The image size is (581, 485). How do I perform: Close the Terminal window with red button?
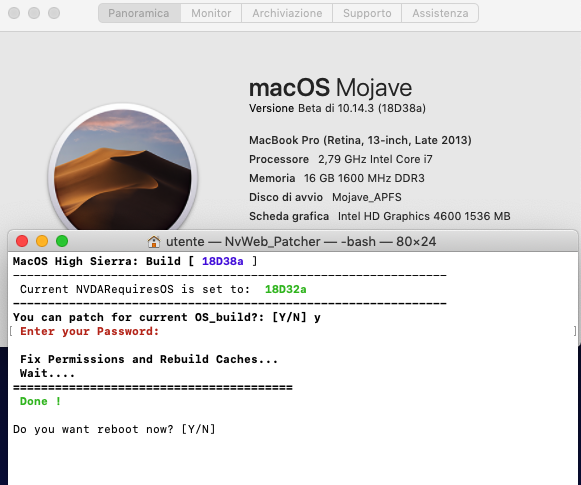click(x=22, y=241)
